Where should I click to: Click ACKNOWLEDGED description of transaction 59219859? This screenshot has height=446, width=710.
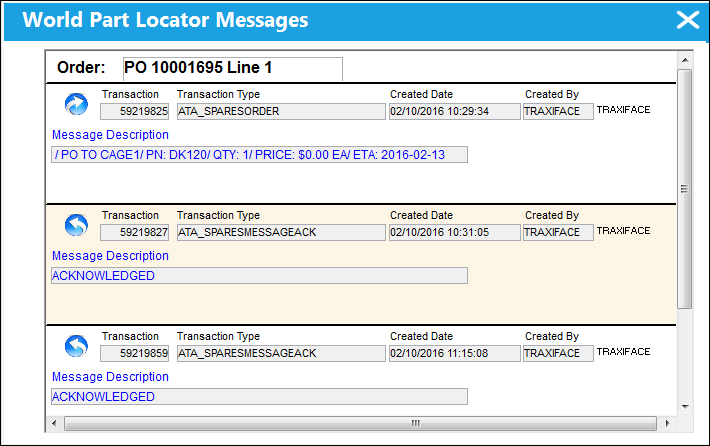click(x=259, y=397)
